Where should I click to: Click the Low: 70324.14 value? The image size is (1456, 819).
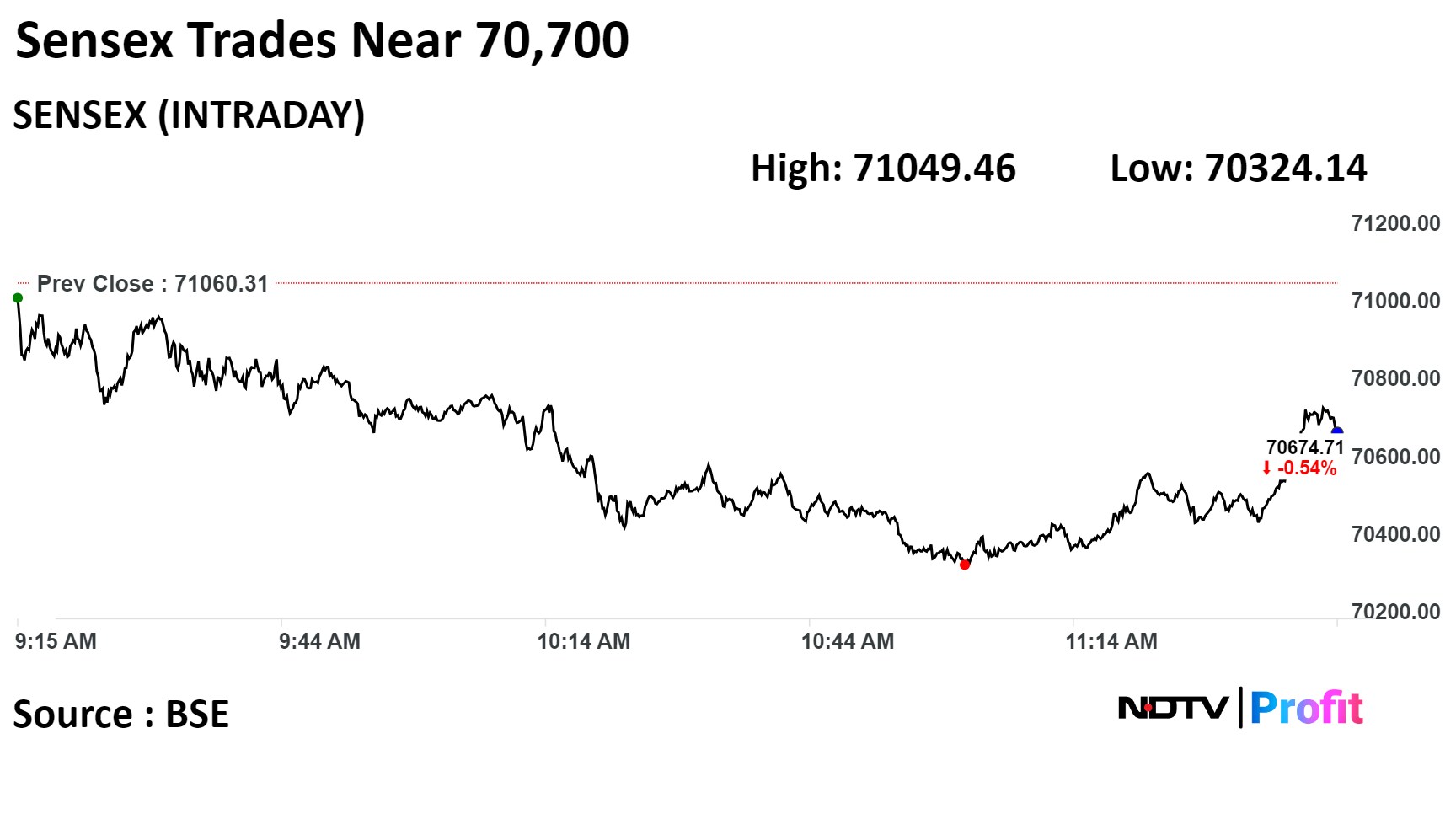click(1238, 169)
